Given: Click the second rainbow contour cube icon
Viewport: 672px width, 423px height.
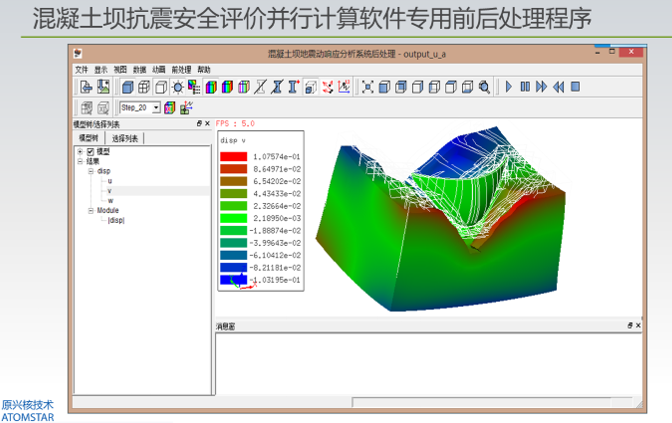Looking at the screenshot, I should click(x=227, y=87).
